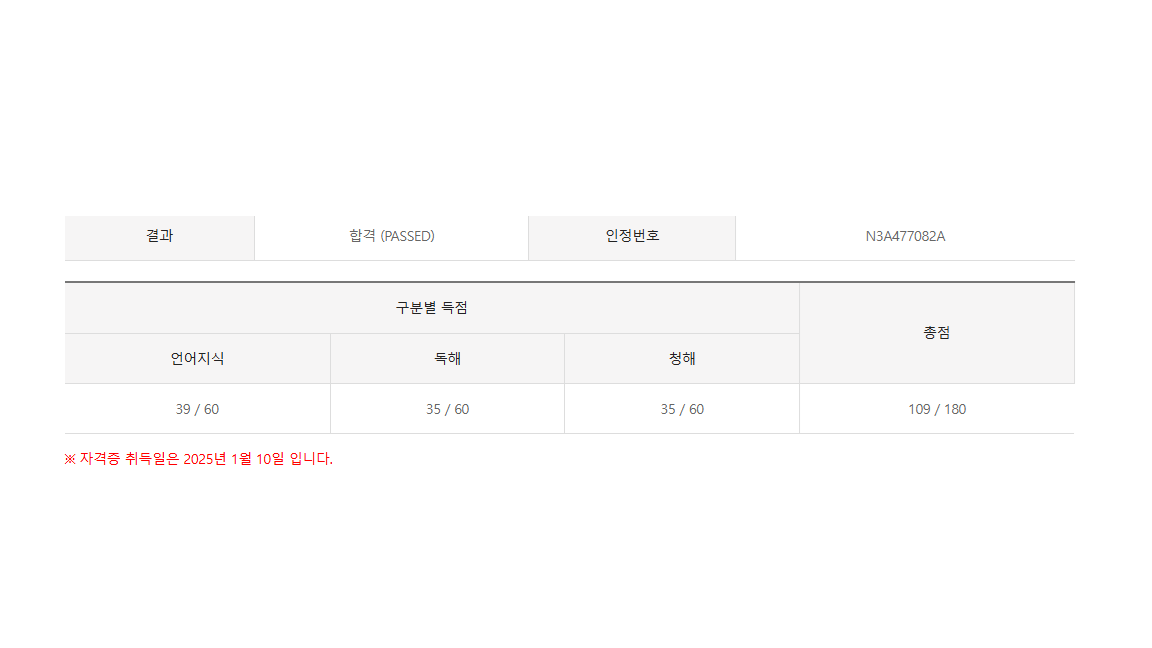The height and width of the screenshot is (648, 1152).
Task: Click the 독해 column header
Action: pos(447,359)
